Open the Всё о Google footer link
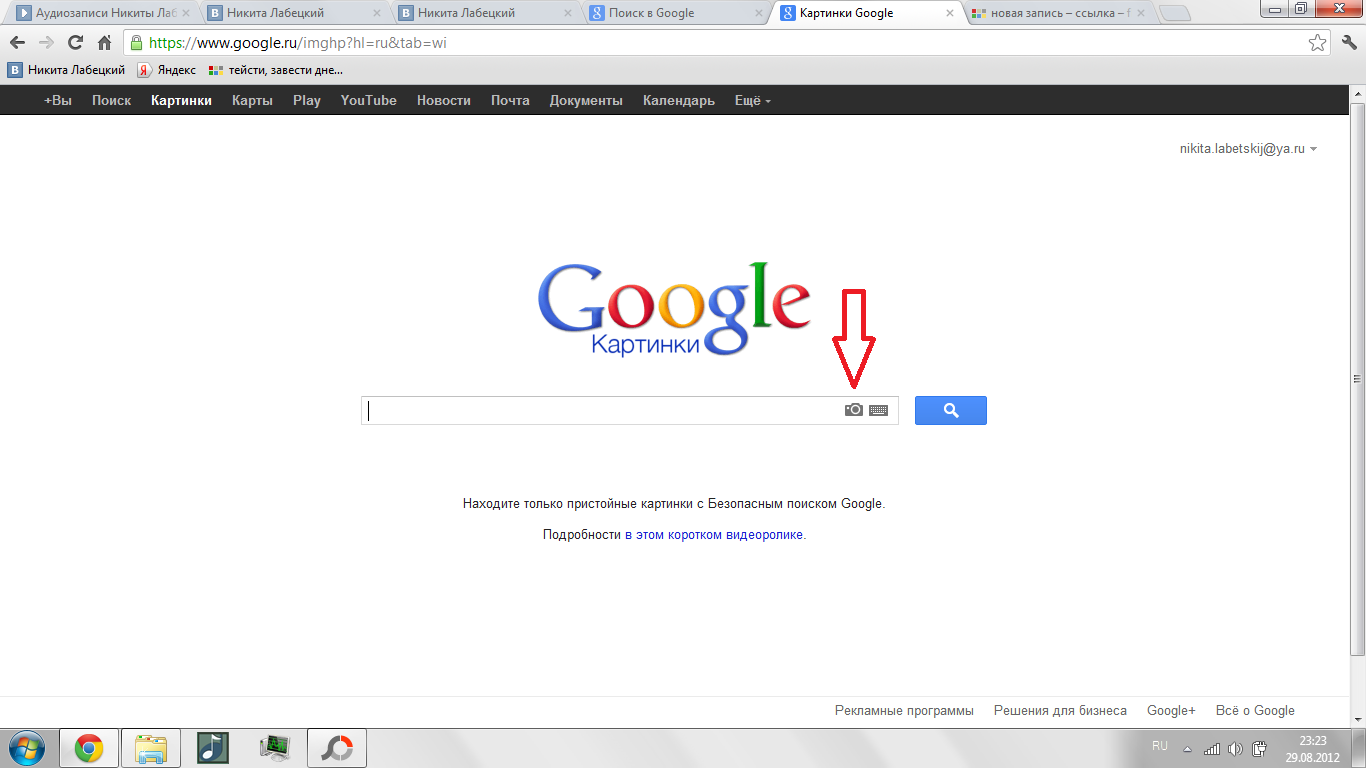This screenshot has height=768, width=1366. pos(1255,711)
